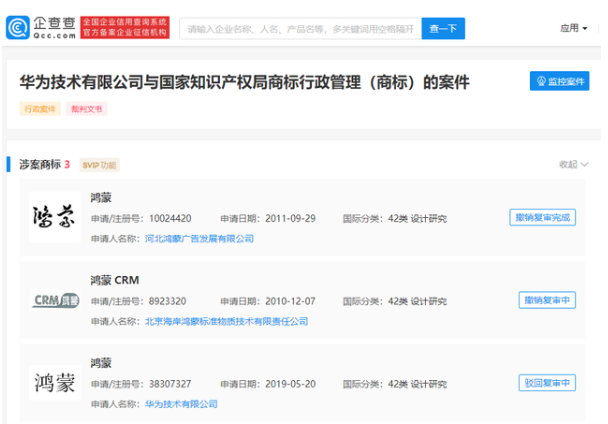
Task: Select application date 2019-05-20
Action: [290, 384]
